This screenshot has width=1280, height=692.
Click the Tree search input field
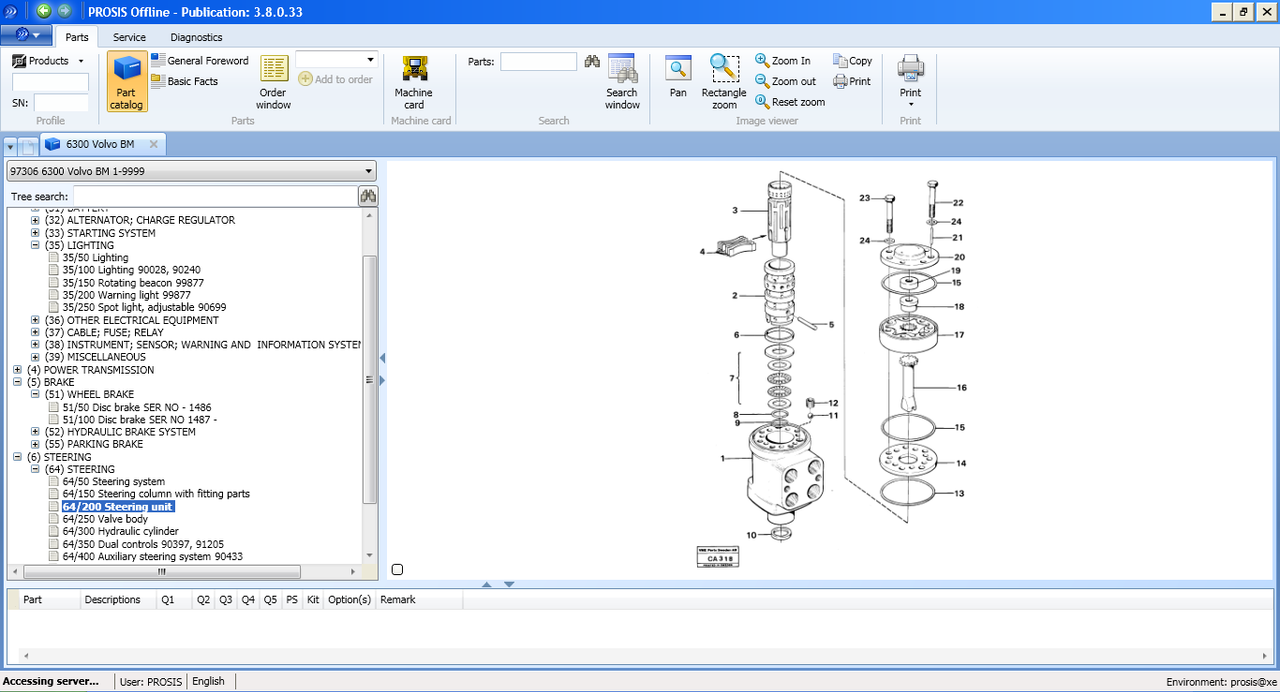point(215,196)
